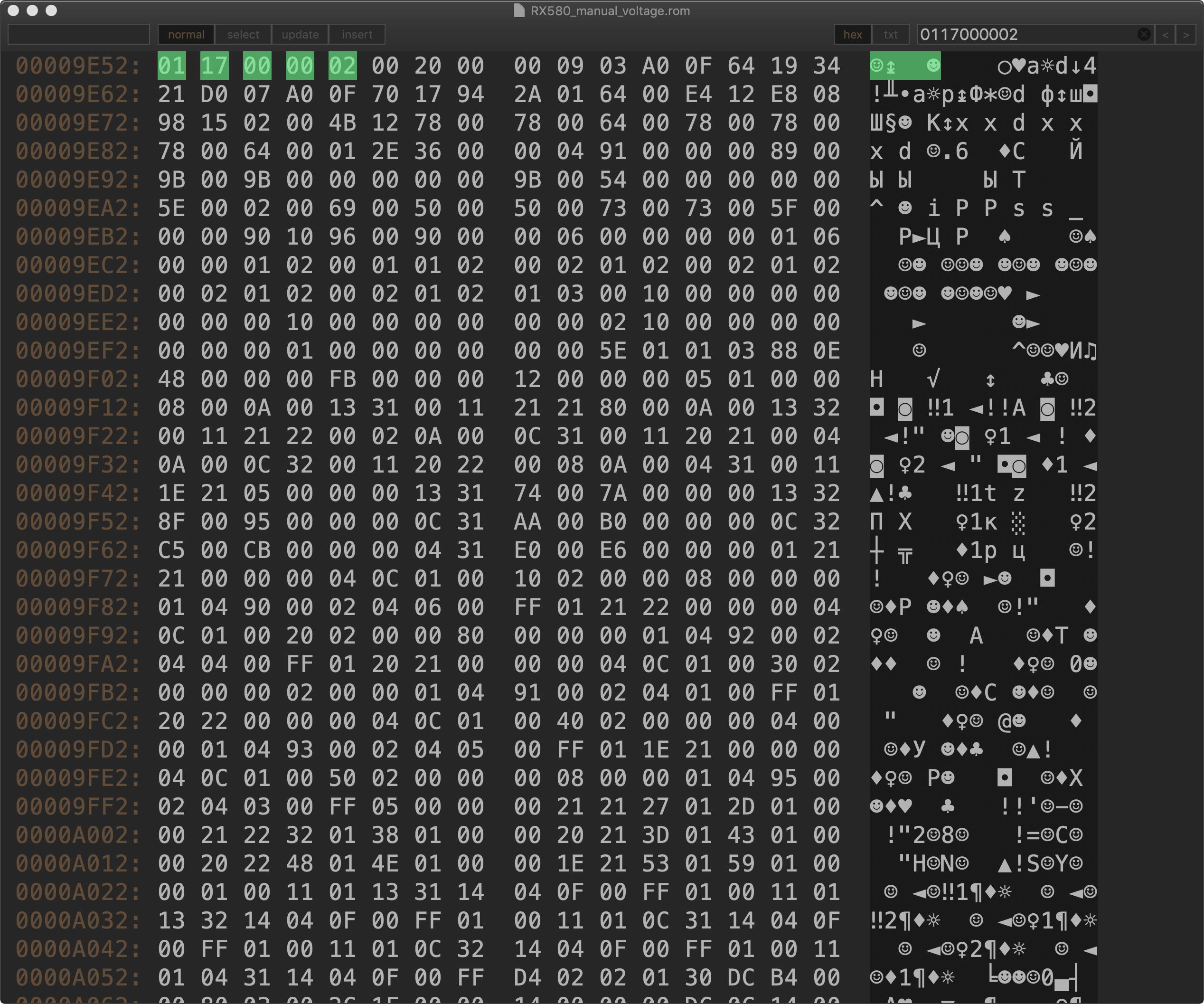Switch to update mode
Screen dimensions: 1204x1004
coord(300,34)
